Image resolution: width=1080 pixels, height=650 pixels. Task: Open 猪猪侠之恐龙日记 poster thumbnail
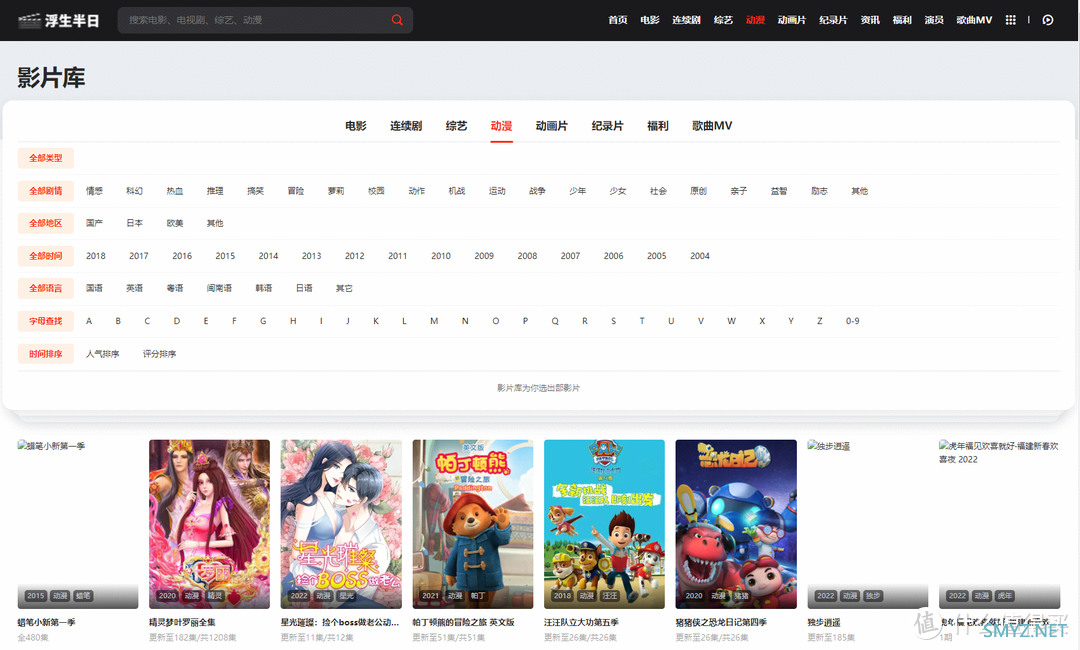[736, 524]
